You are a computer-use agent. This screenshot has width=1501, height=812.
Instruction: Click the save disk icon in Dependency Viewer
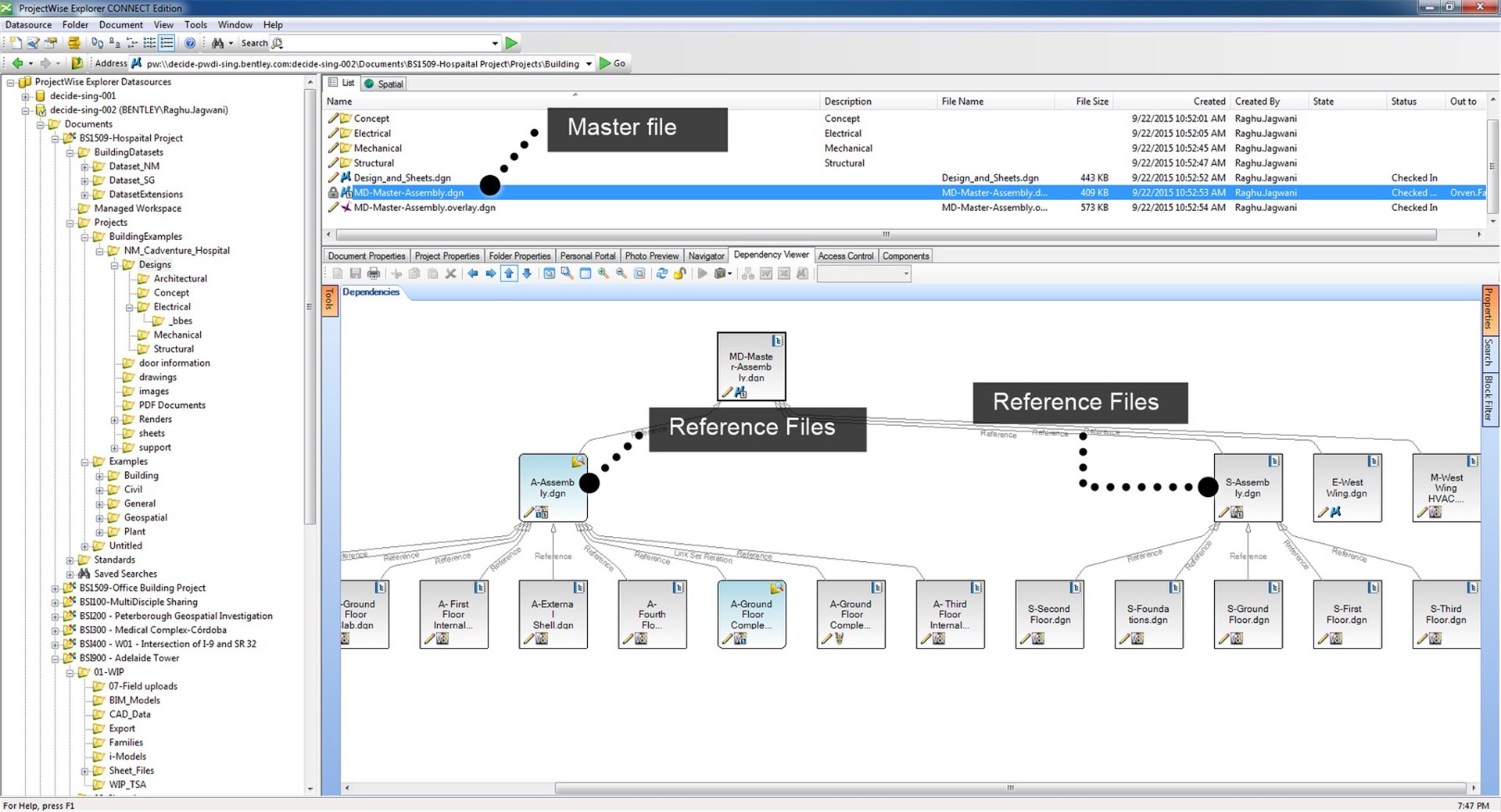click(x=356, y=274)
